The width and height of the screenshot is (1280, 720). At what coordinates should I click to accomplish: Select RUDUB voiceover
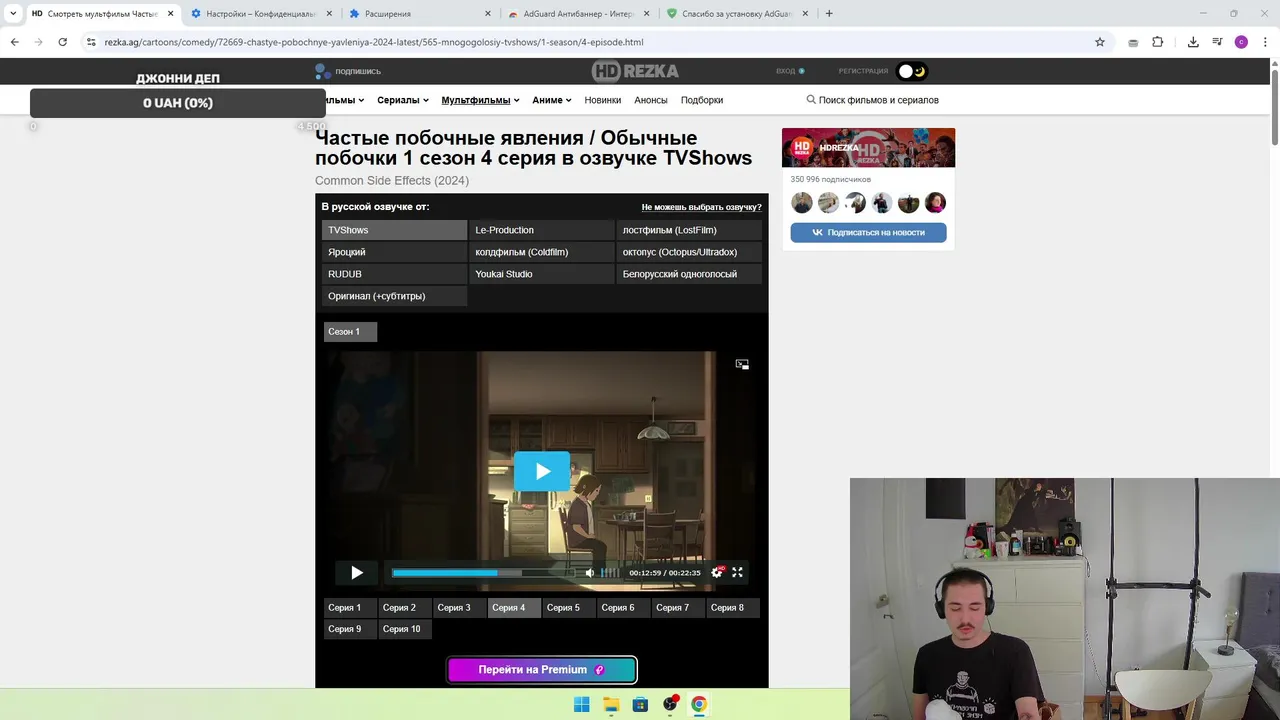pos(394,274)
